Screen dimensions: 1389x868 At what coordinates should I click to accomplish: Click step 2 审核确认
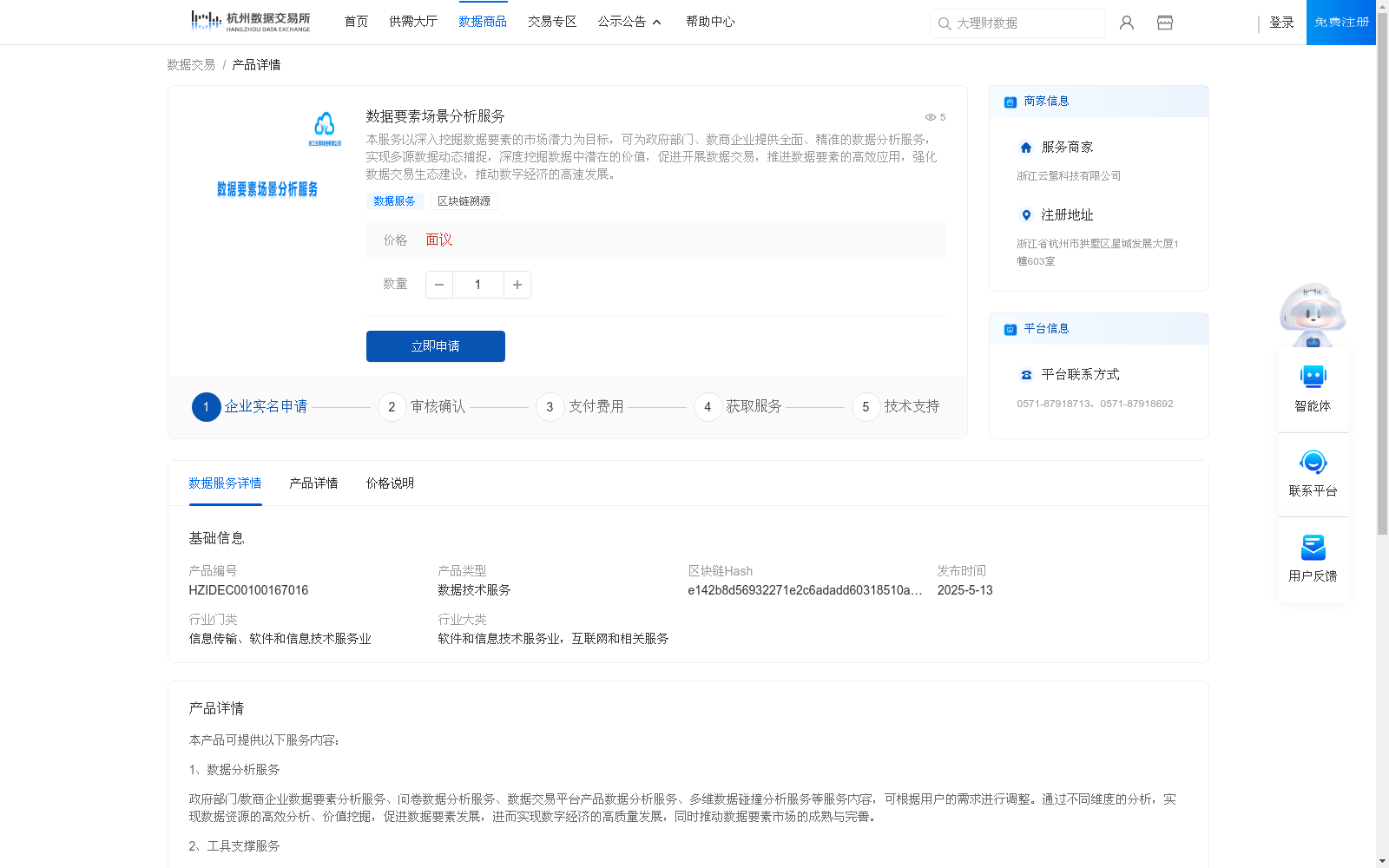[x=422, y=406]
